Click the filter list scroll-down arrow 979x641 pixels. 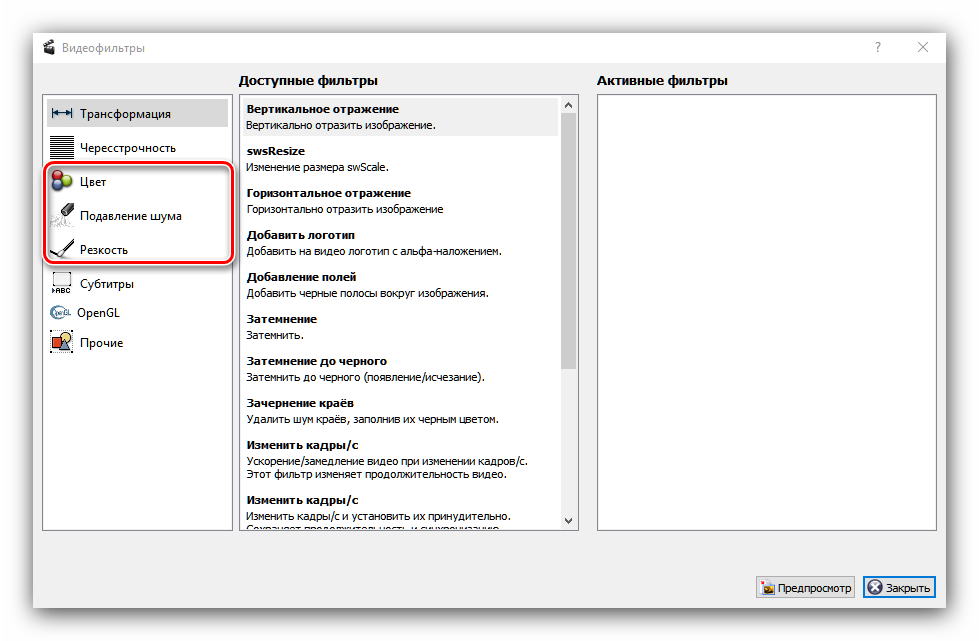569,521
